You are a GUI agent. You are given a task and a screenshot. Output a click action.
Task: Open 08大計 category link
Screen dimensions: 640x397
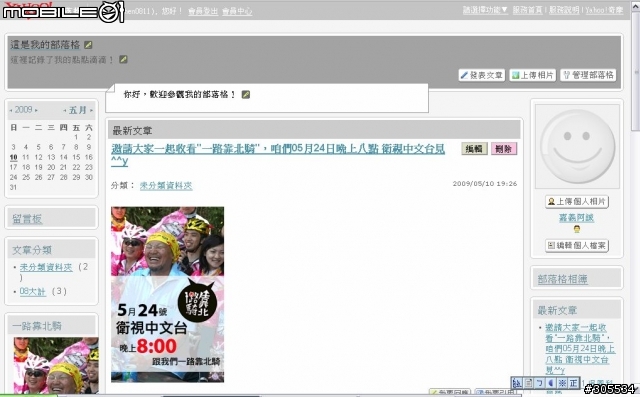(33, 291)
